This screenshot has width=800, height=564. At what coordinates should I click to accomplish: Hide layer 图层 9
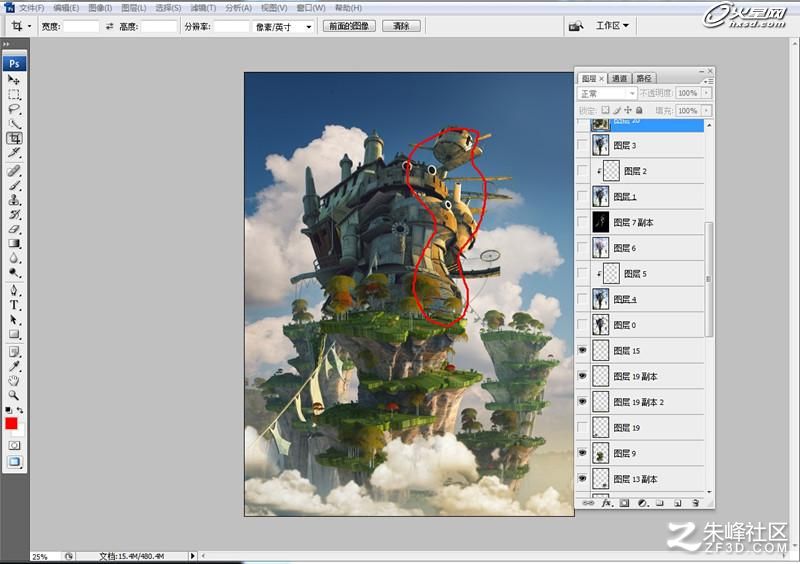[582, 453]
